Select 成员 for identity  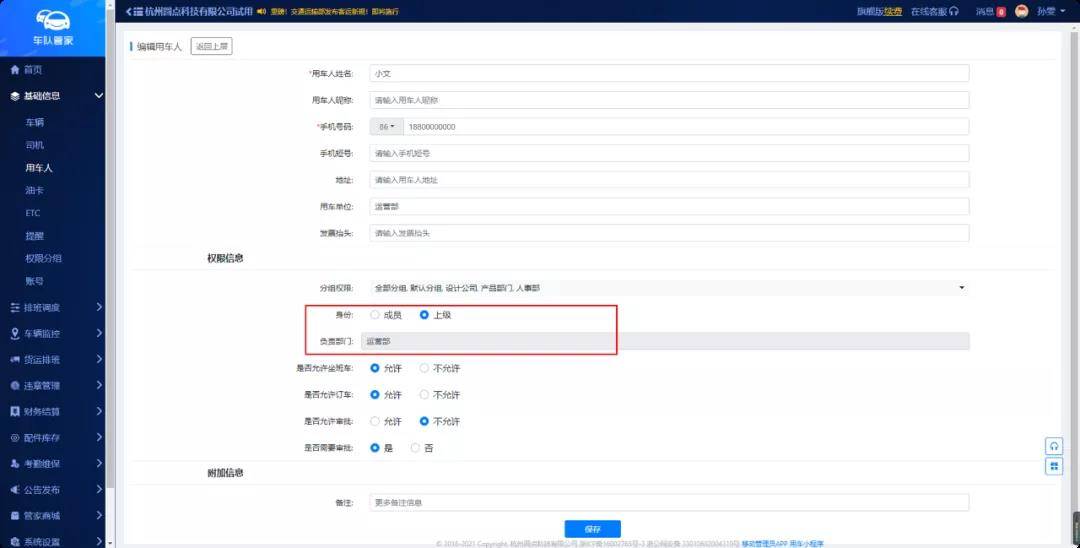(x=375, y=315)
